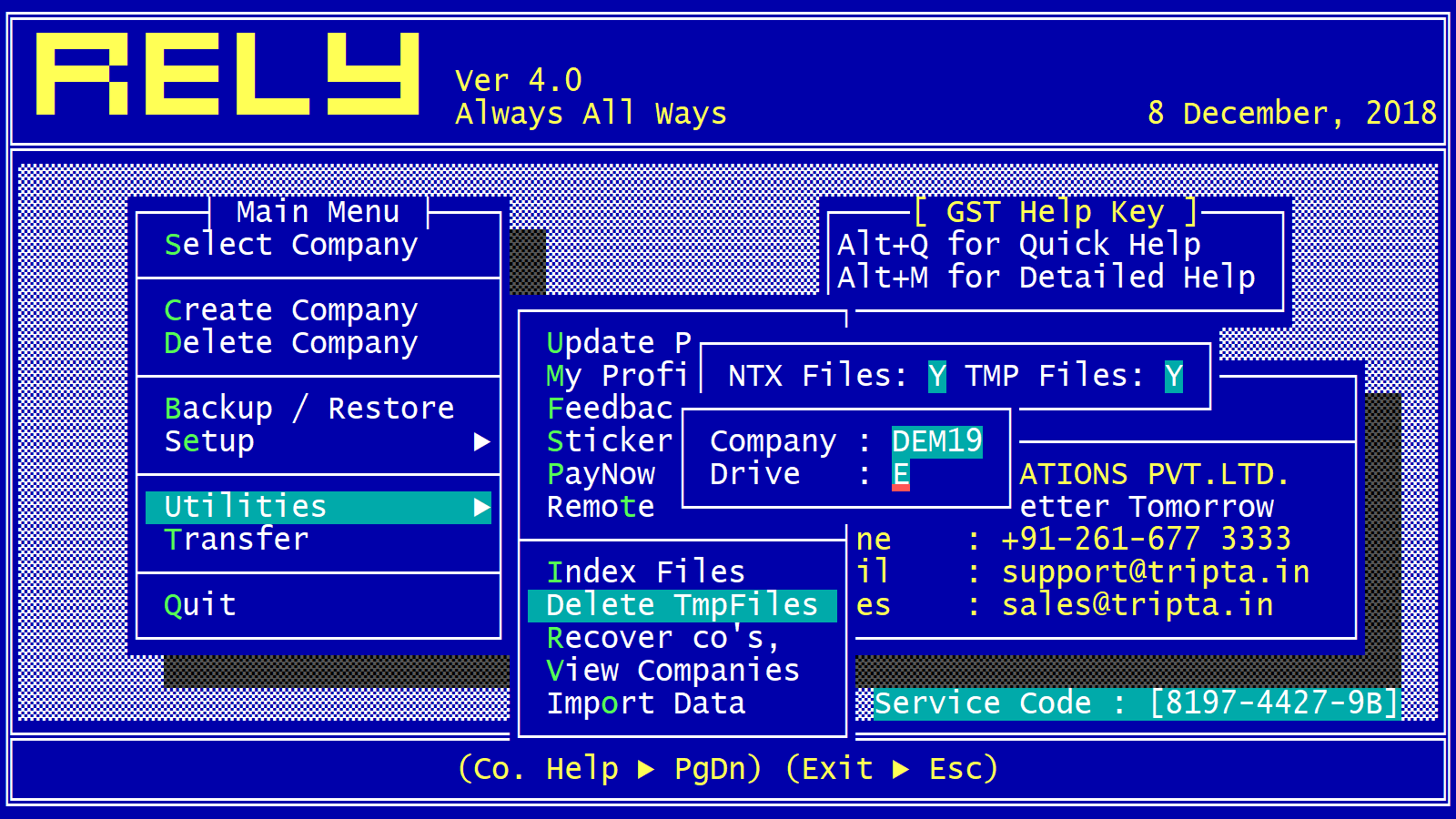
Task: Click highlighted Delete TmpFiles option
Action: coord(682,605)
